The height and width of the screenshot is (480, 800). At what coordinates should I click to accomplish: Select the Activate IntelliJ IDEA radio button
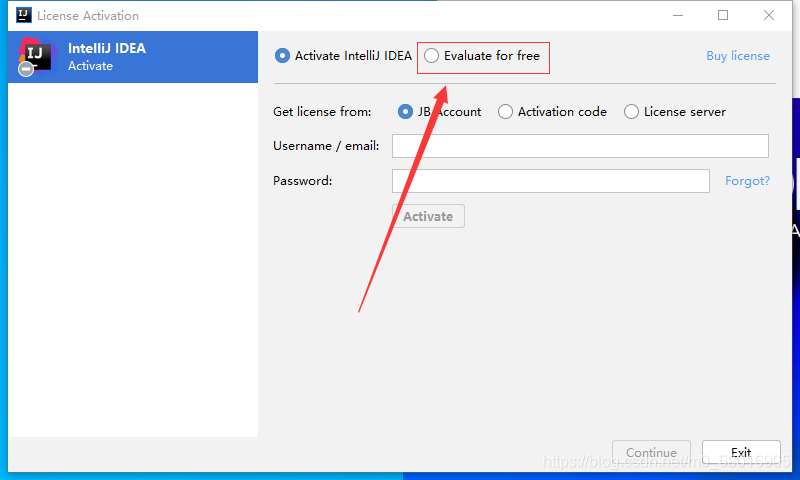(x=282, y=56)
